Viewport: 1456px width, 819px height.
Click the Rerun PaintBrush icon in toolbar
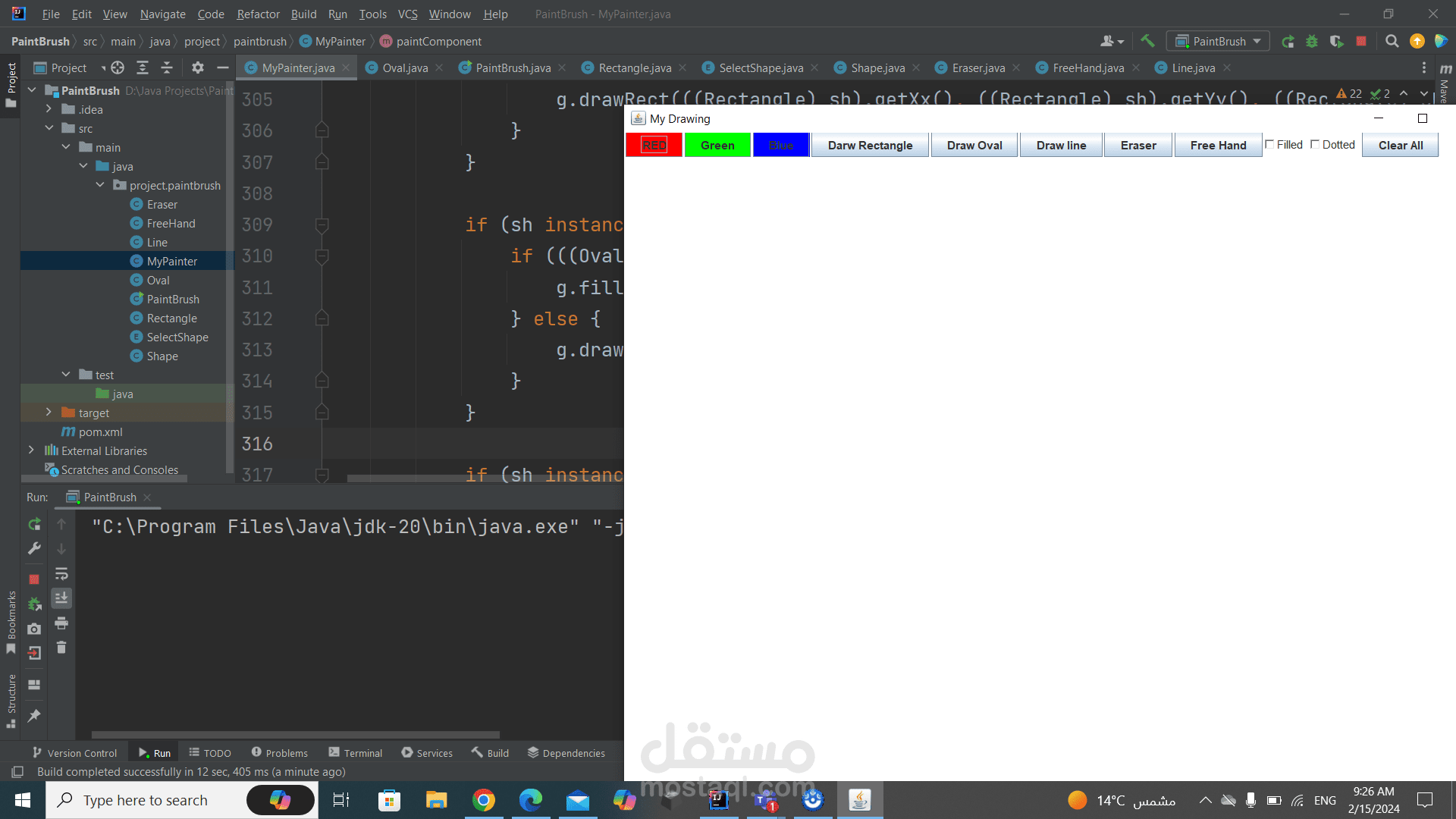pos(1288,41)
